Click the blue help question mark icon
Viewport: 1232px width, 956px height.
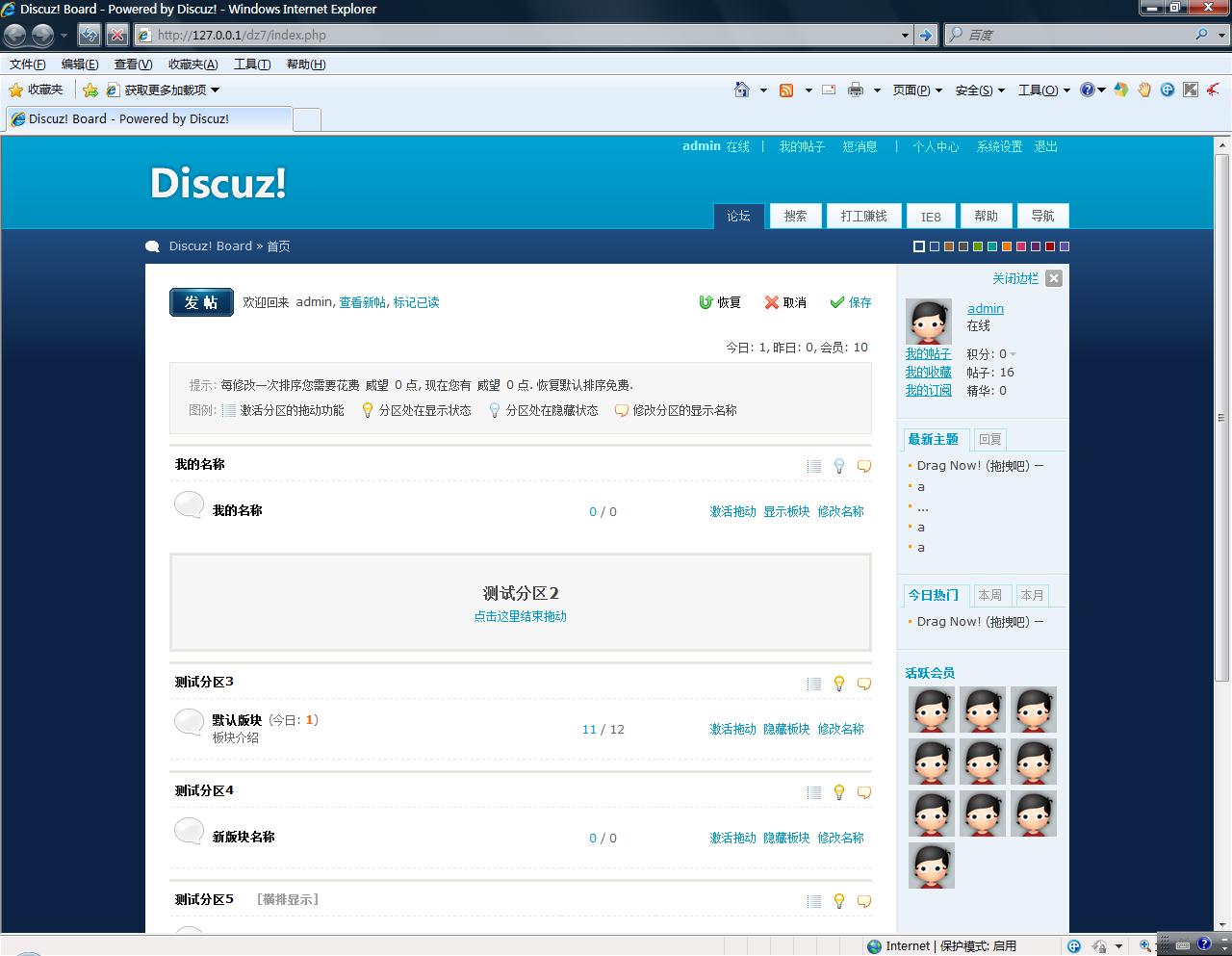tap(1087, 90)
